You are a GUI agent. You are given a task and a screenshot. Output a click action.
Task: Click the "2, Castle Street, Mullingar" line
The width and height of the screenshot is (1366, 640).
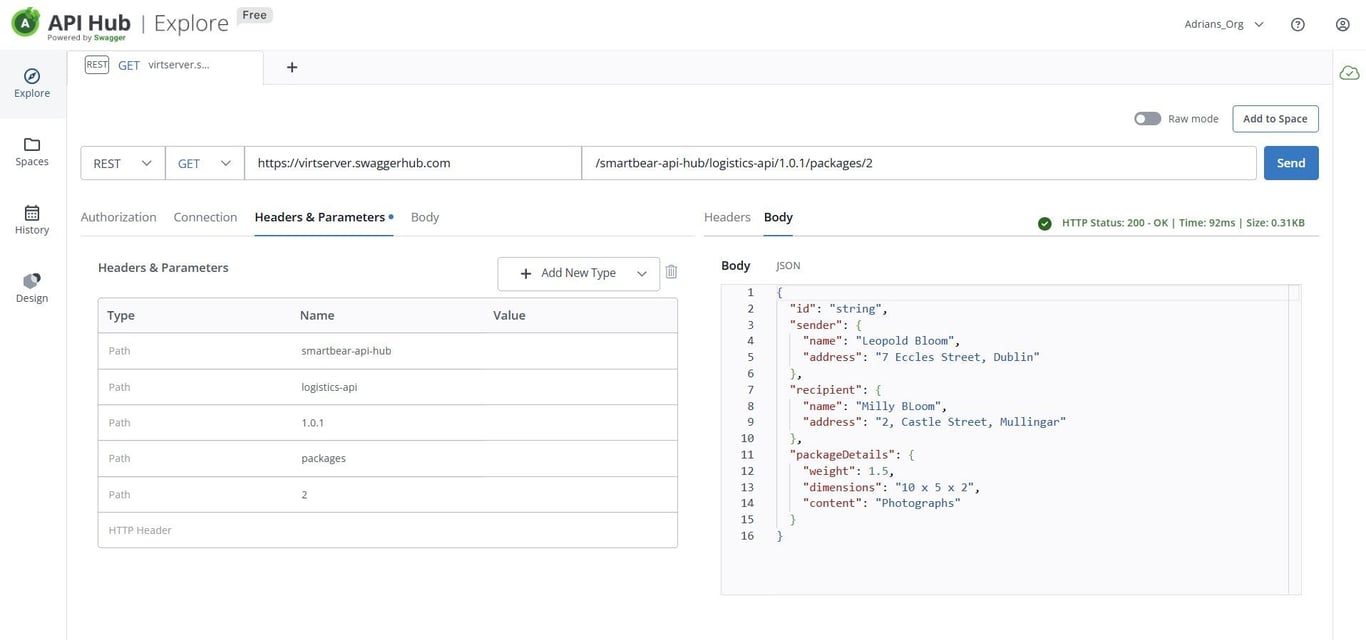coord(934,422)
